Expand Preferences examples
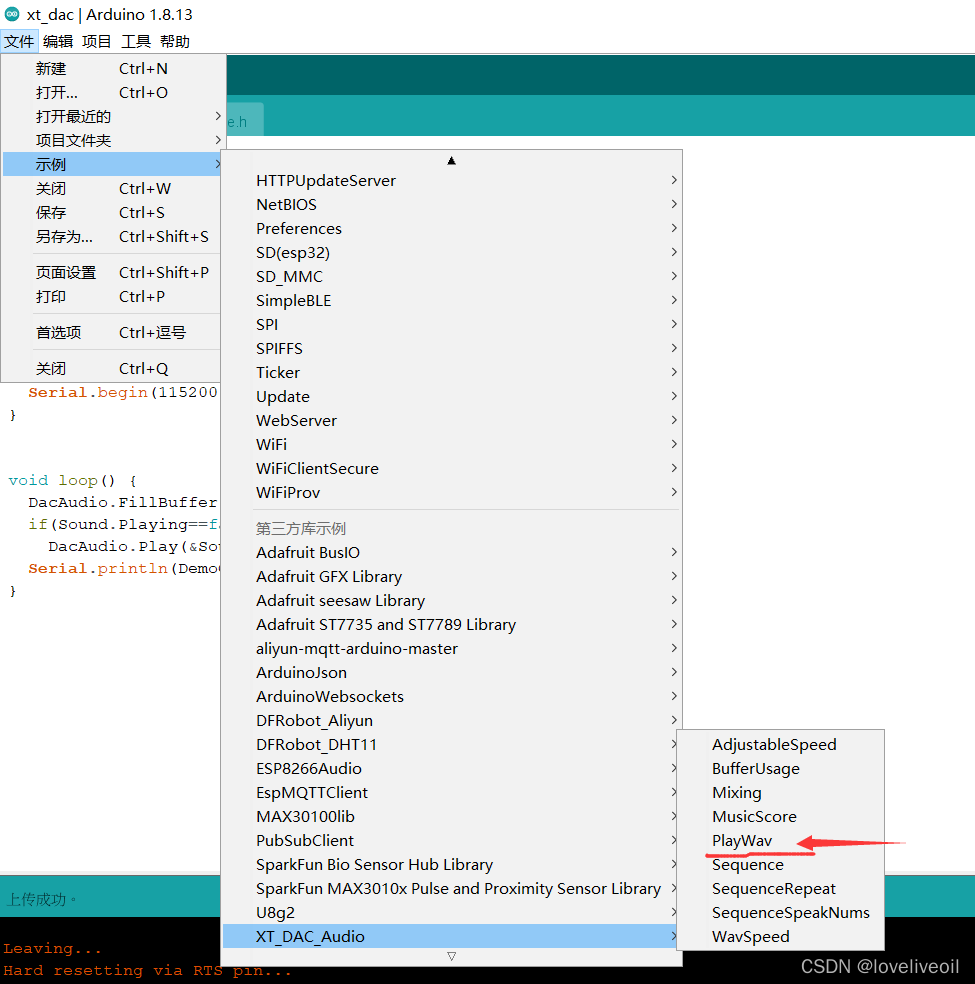The image size is (975, 984). point(452,228)
